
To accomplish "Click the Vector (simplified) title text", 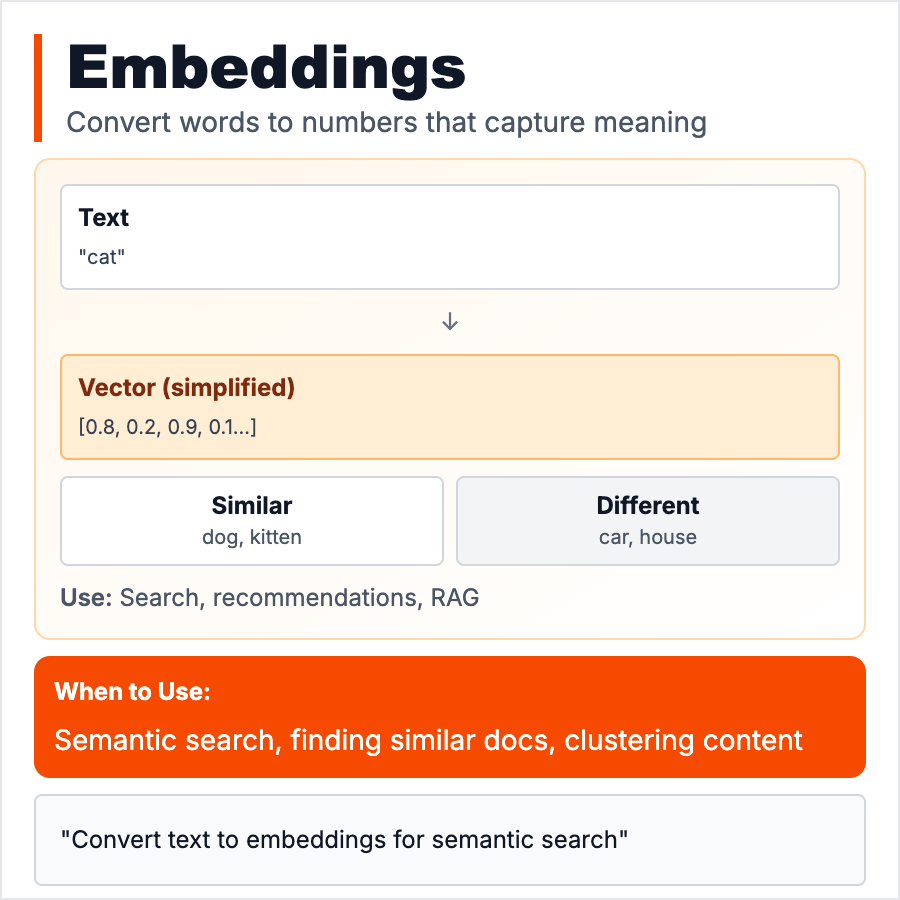I will coord(187,388).
